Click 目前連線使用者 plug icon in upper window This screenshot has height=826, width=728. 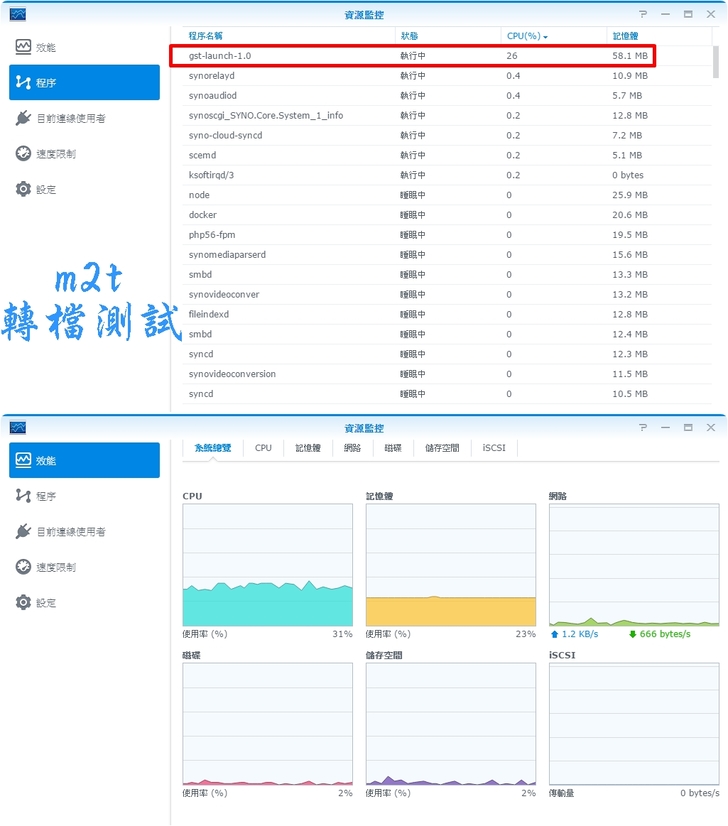(x=24, y=119)
